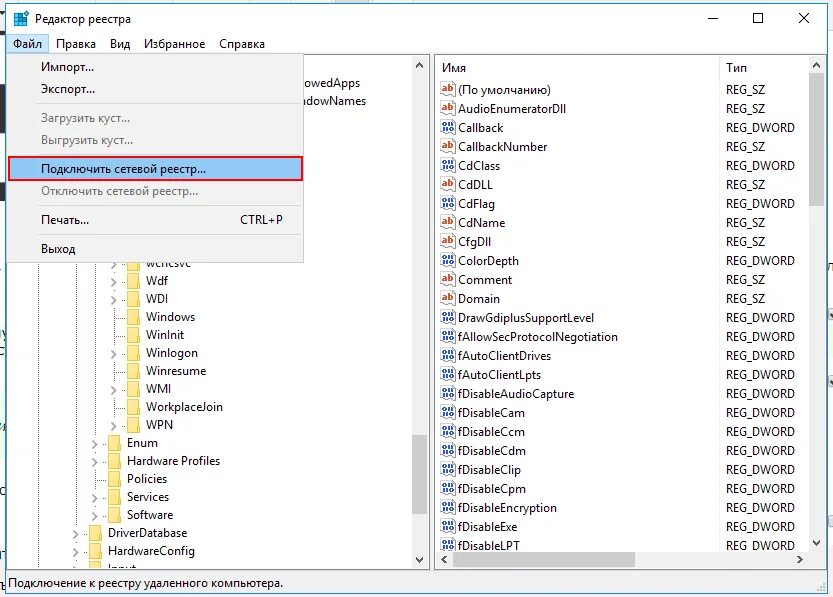Expand the Software key chevron

point(94,516)
